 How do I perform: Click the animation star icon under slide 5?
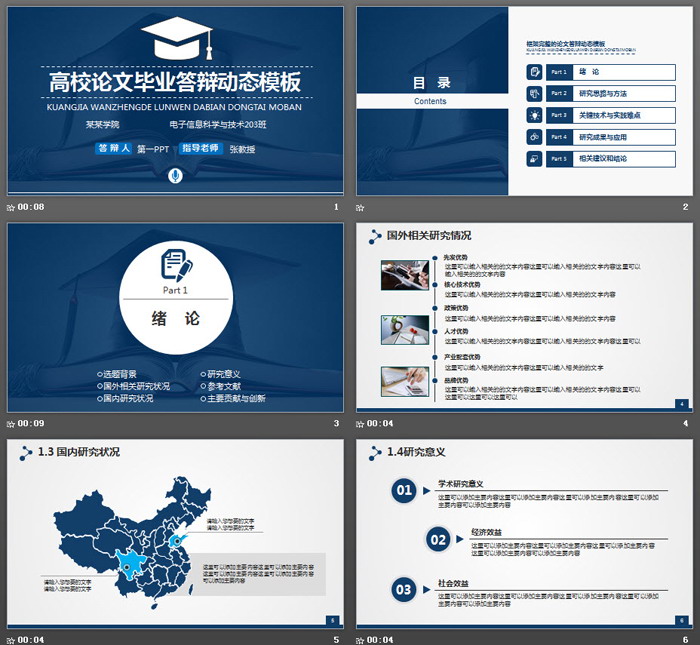click(x=11, y=641)
